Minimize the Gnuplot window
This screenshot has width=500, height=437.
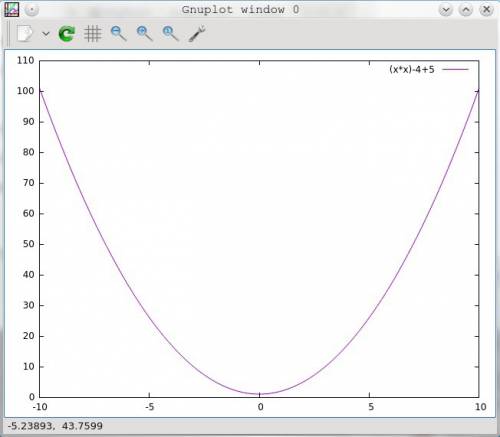click(446, 10)
